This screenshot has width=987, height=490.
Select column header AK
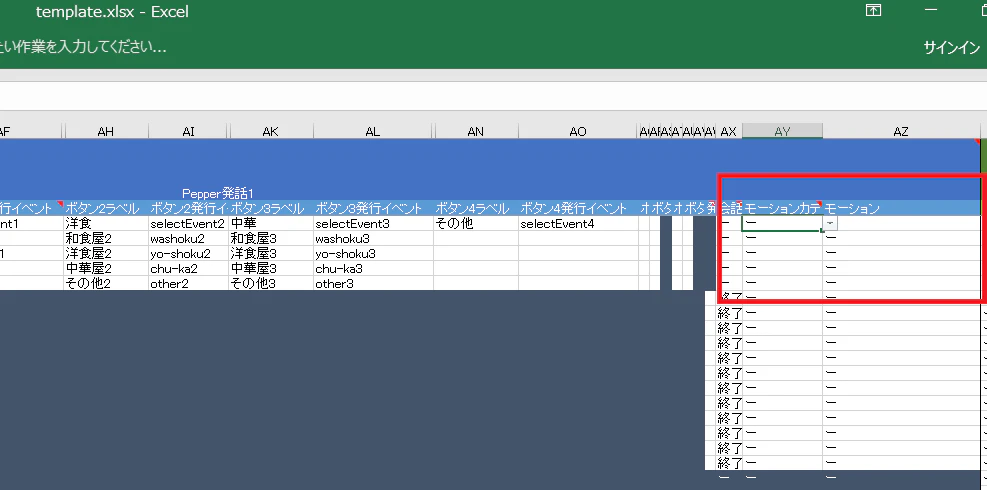(271, 131)
